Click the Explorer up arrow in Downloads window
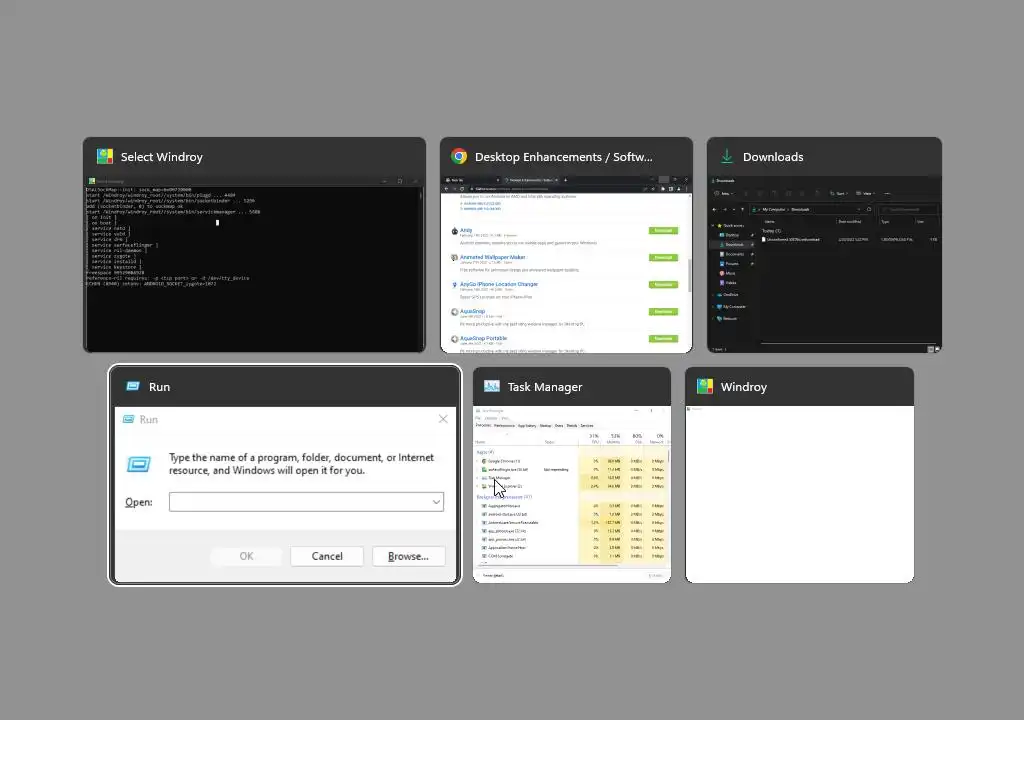Screen dimensions: 1024x768 [x=743, y=210]
